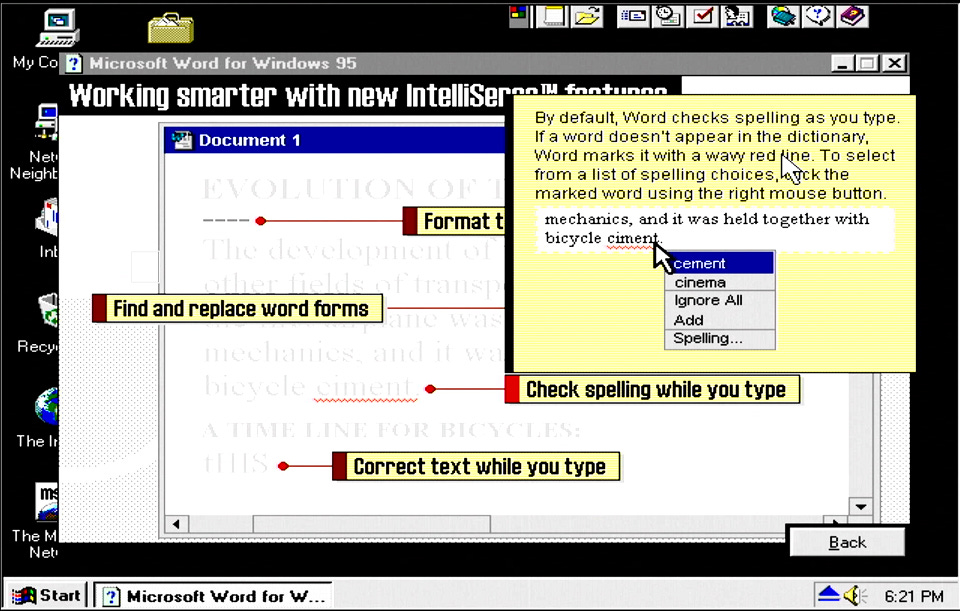
Task: Select the Network Neighborhood desktop icon
Action: [46, 121]
